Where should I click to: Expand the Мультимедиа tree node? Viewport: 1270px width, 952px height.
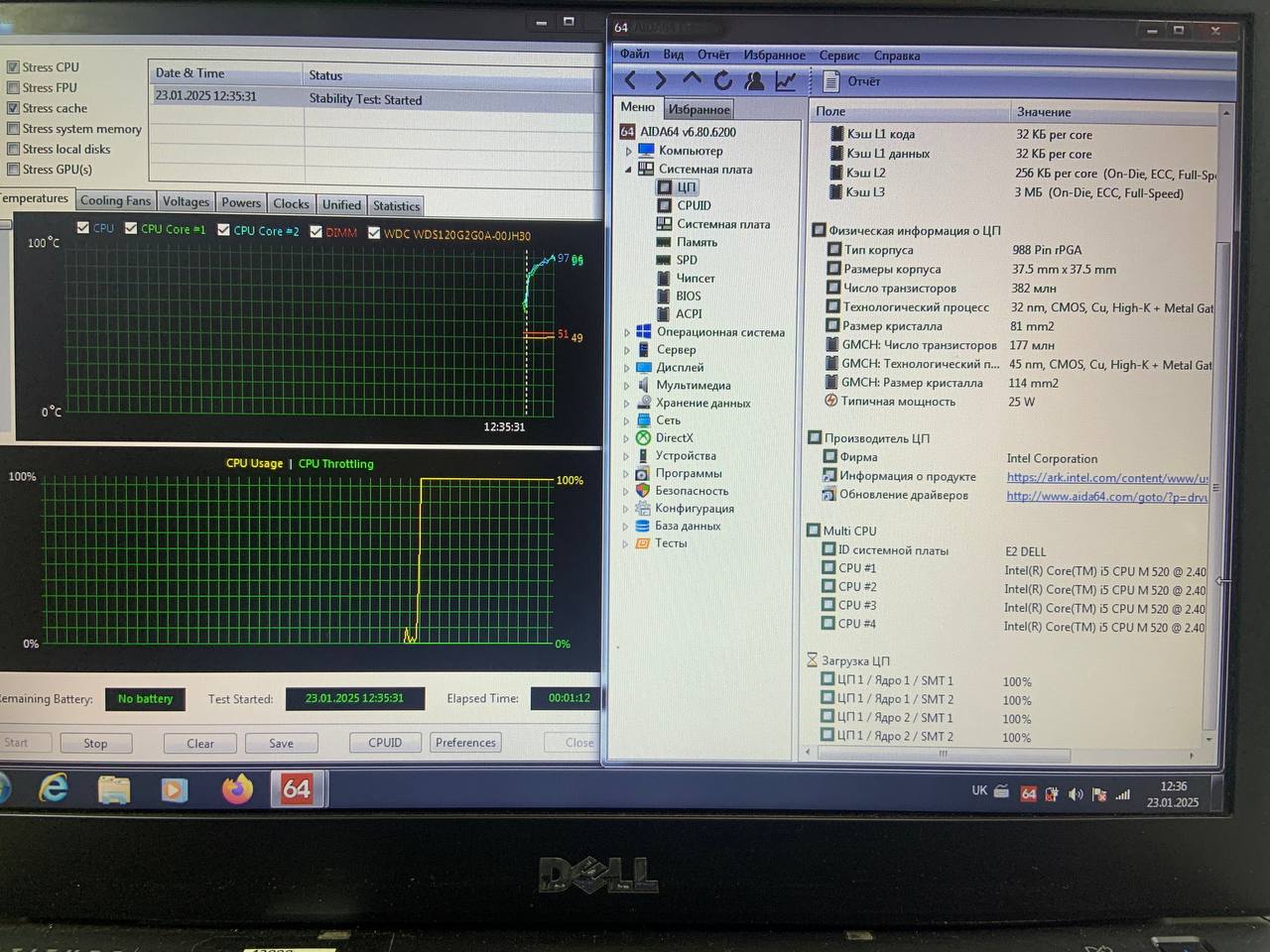(626, 386)
